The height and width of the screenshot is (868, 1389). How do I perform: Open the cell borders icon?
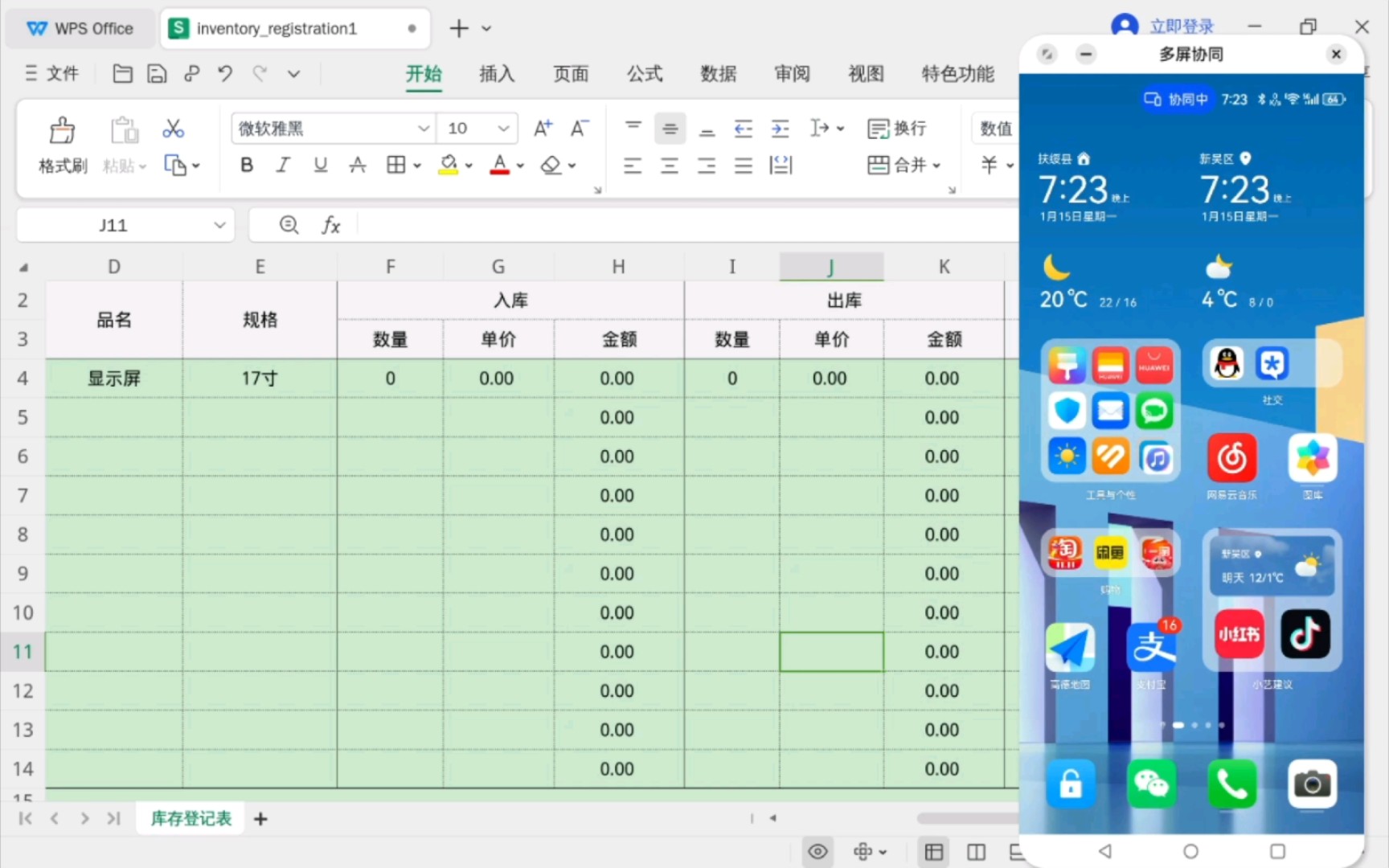(x=397, y=165)
